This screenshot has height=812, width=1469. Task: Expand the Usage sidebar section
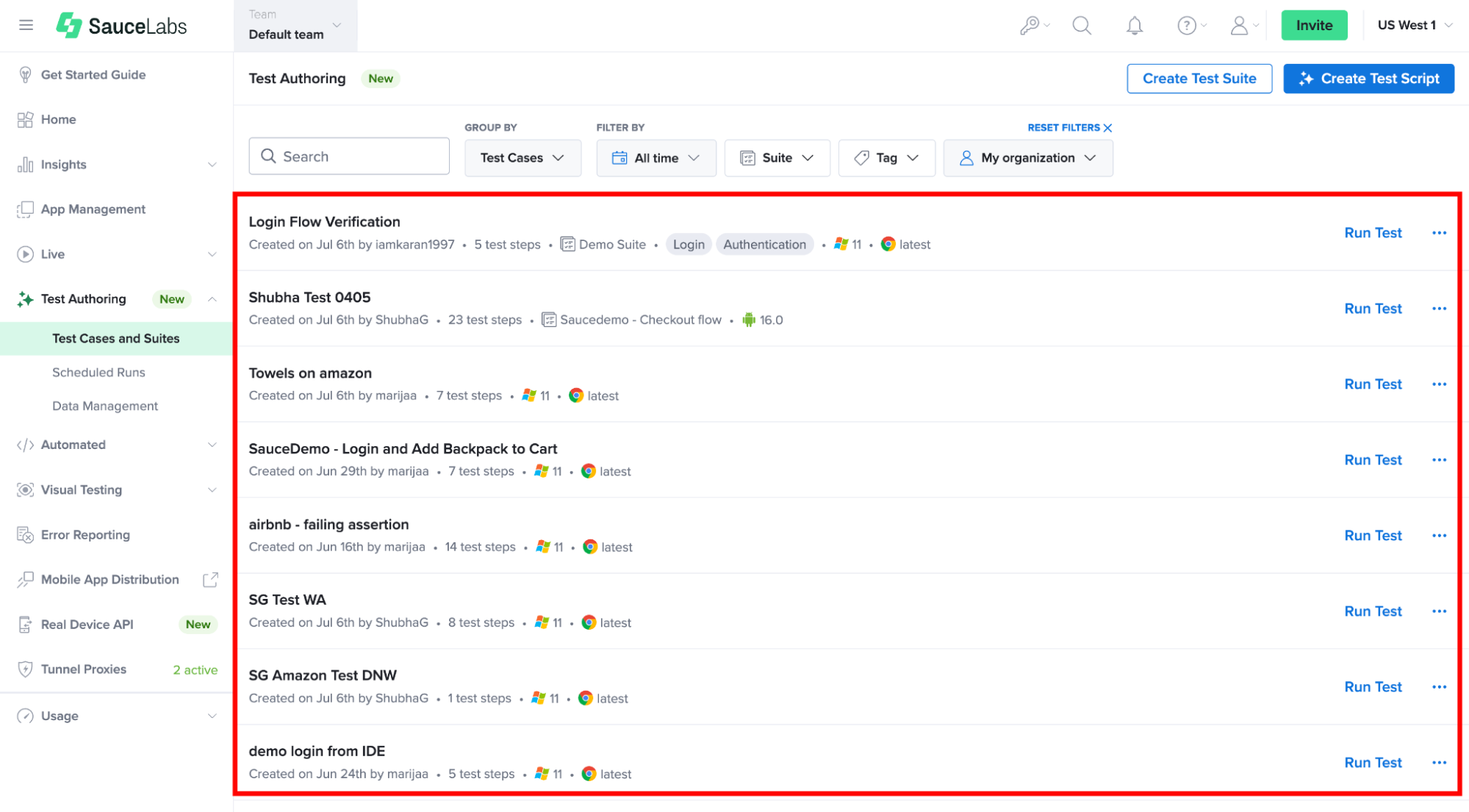[212, 716]
